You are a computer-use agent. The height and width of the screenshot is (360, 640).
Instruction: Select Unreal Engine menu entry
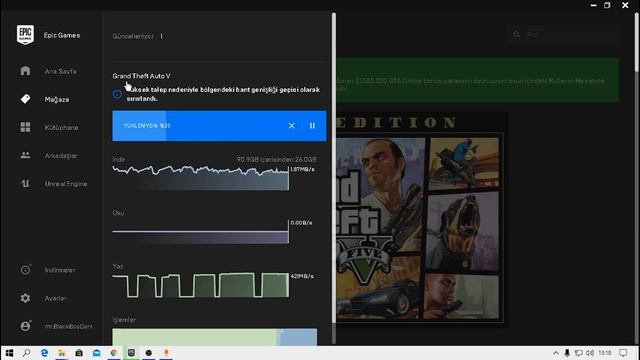pyautogui.click(x=66, y=184)
